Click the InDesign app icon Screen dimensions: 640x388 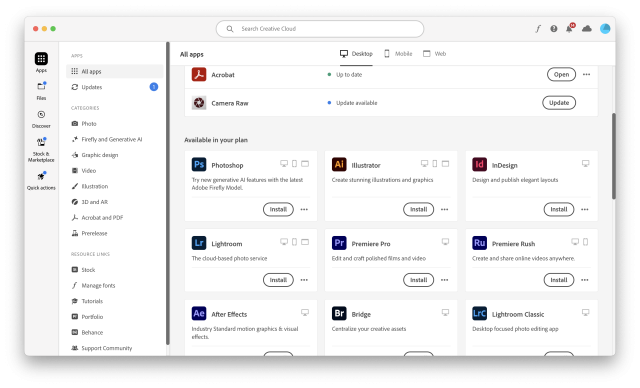pos(480,164)
